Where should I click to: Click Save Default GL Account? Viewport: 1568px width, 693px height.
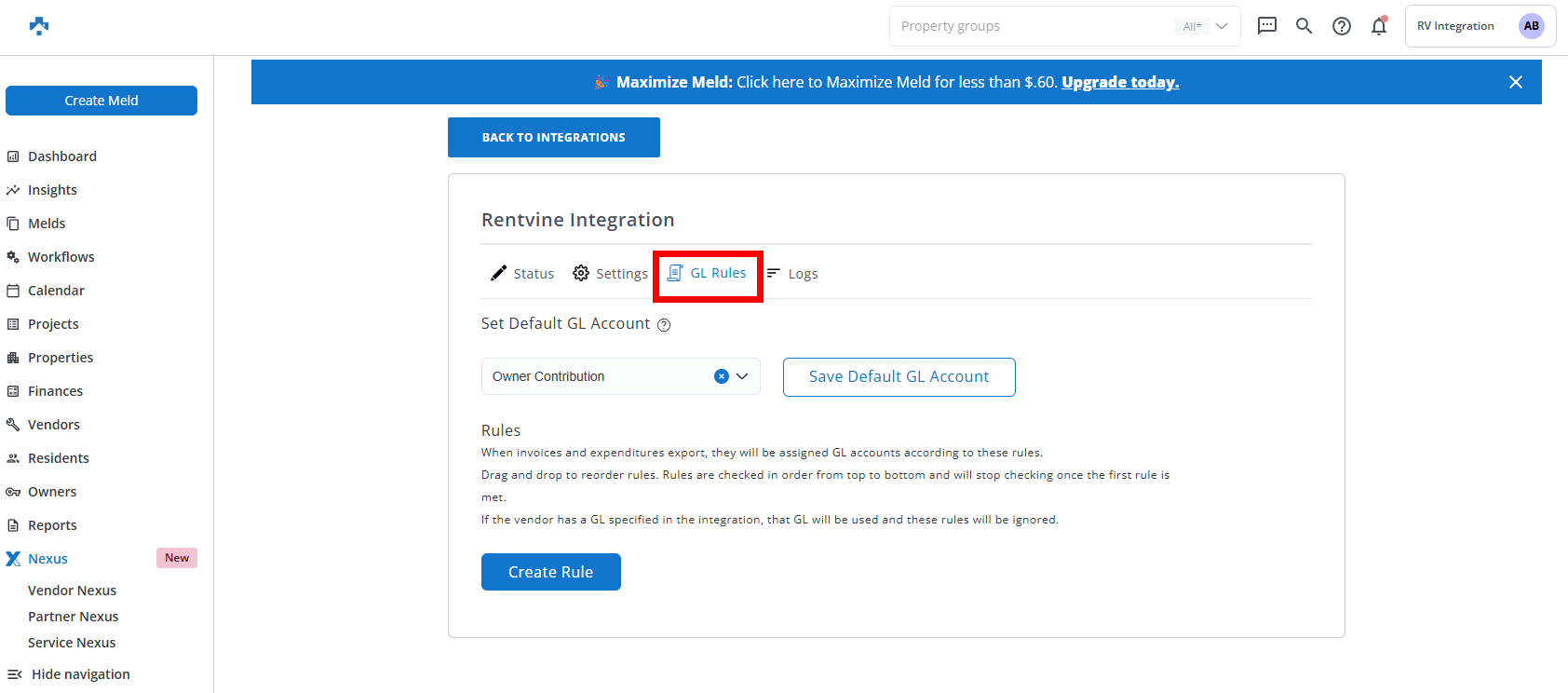tap(899, 377)
